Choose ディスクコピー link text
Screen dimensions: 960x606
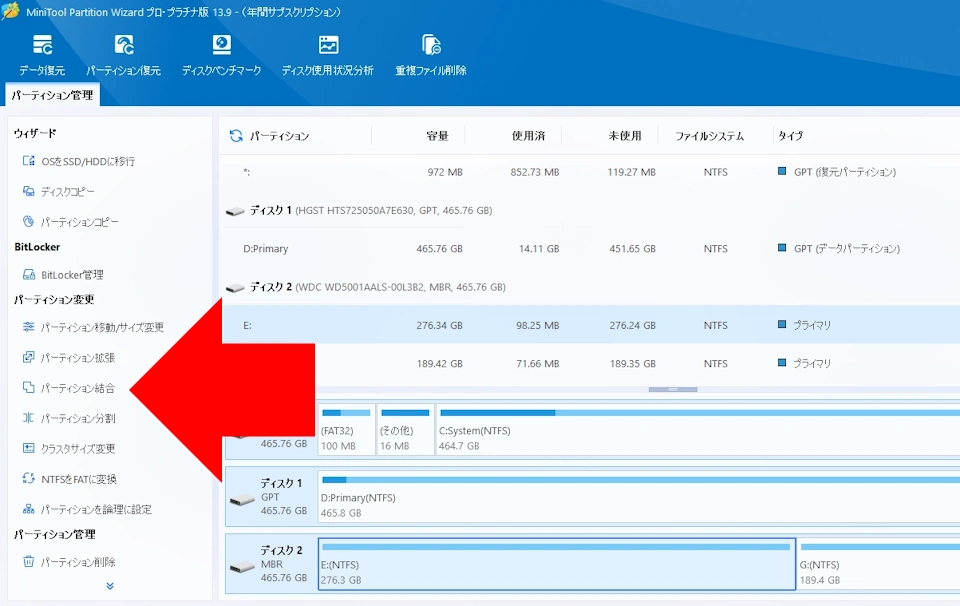67,192
